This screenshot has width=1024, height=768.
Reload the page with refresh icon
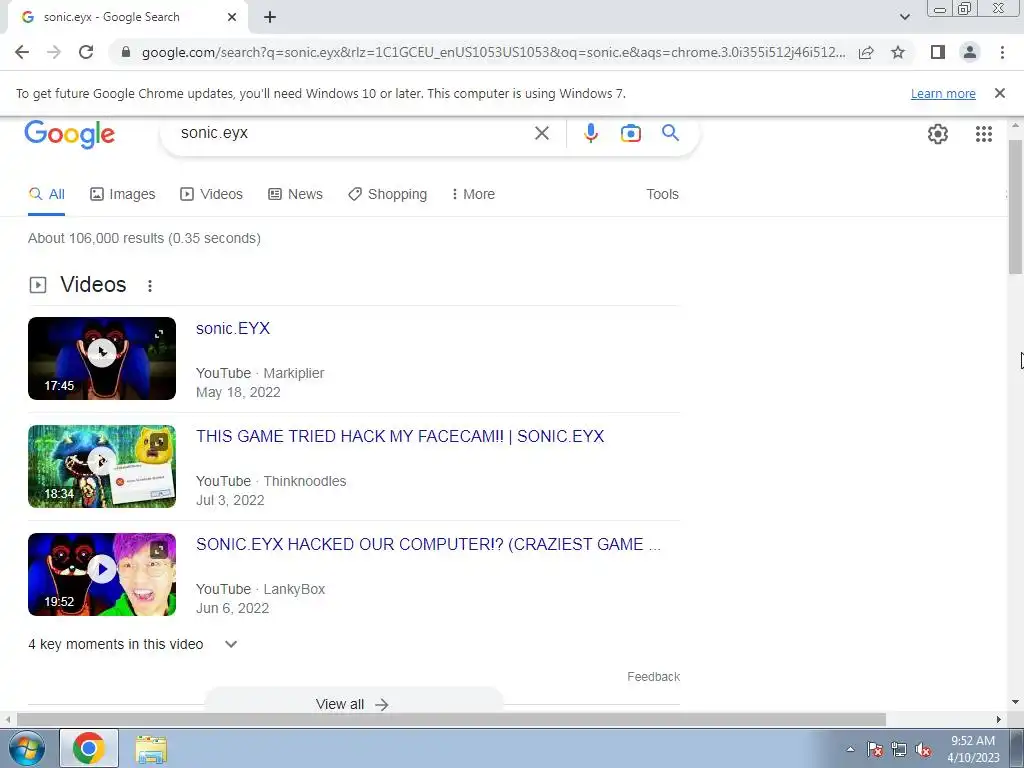(86, 52)
